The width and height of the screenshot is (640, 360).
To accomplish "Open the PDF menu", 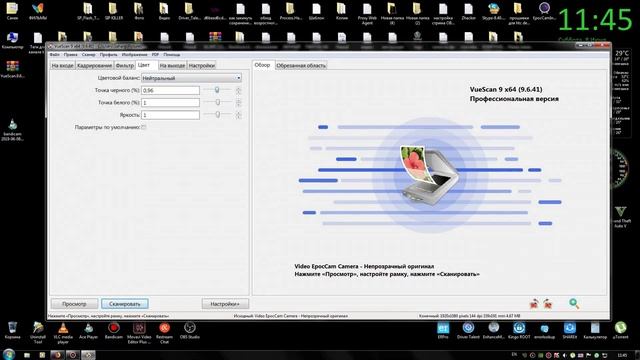I will pyautogui.click(x=155, y=54).
